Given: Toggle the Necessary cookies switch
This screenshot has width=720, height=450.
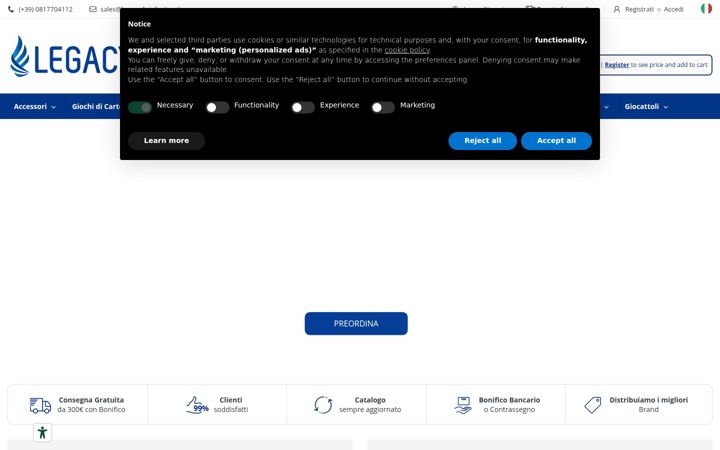Looking at the screenshot, I should pos(140,107).
